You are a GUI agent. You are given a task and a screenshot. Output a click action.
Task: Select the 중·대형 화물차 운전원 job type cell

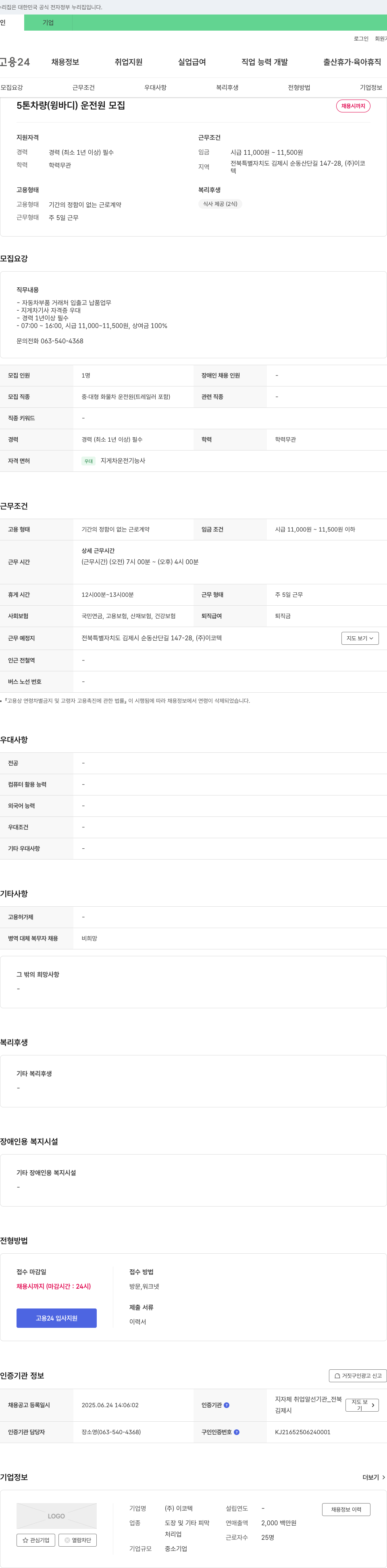[x=126, y=396]
